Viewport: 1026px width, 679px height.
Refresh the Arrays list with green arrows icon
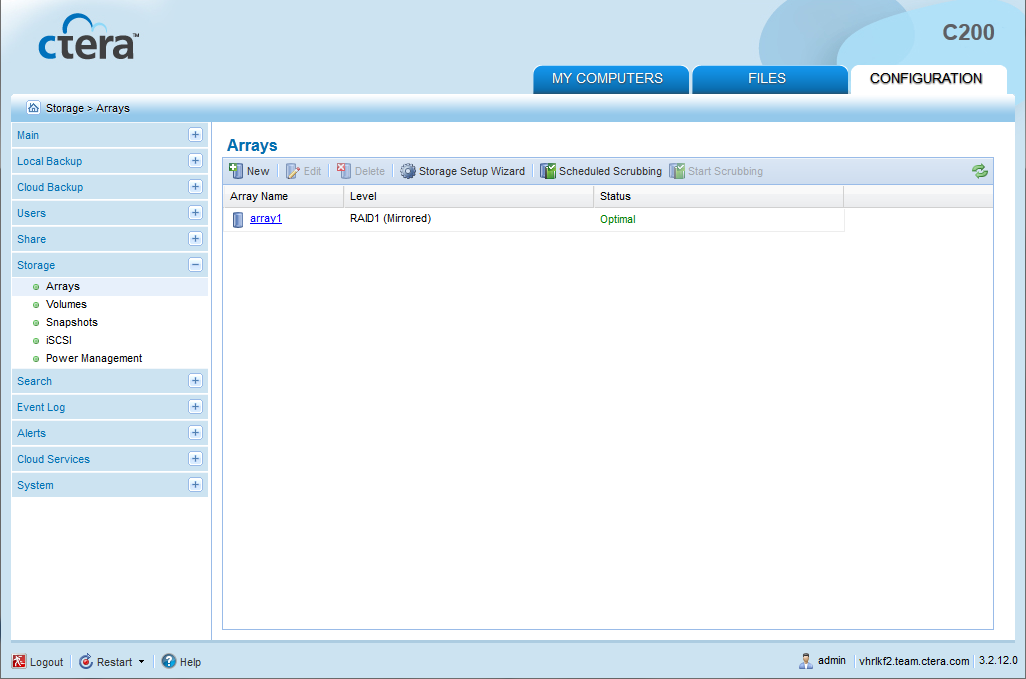tap(980, 171)
